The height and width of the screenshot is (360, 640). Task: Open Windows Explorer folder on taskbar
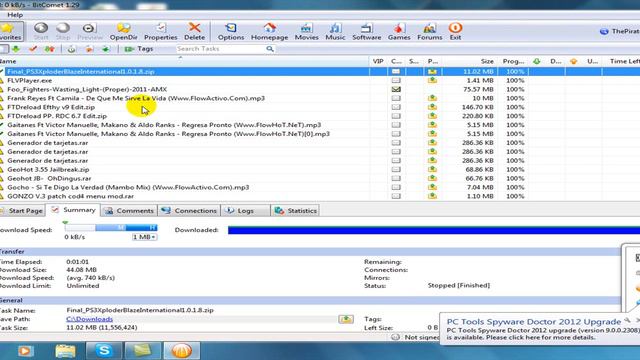65,351
